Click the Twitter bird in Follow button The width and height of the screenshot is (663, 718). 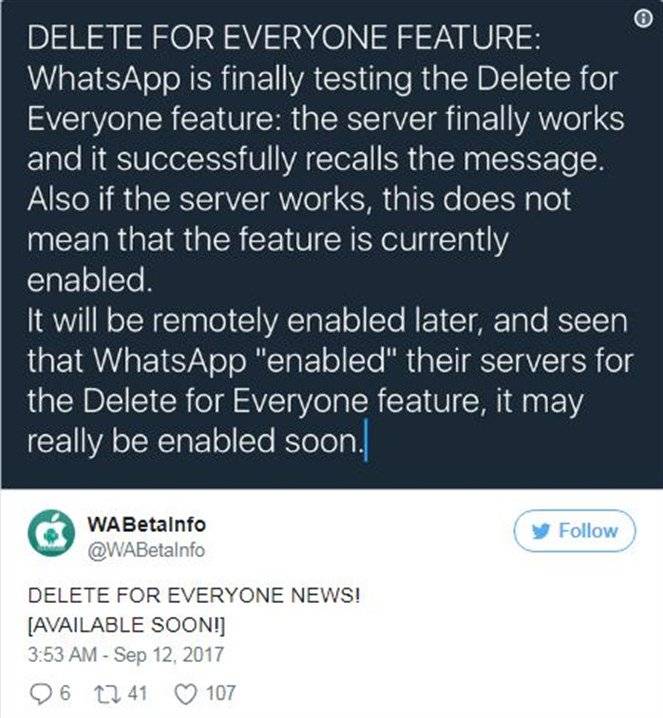[541, 531]
